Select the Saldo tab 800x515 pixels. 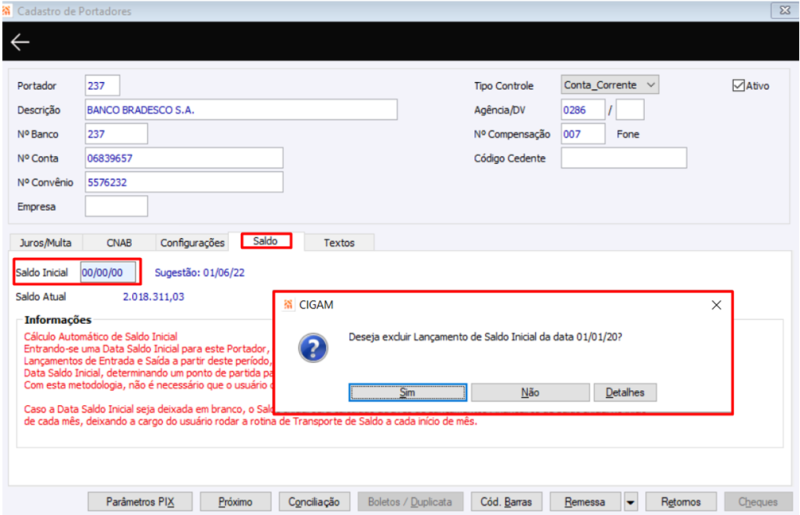pos(266,241)
